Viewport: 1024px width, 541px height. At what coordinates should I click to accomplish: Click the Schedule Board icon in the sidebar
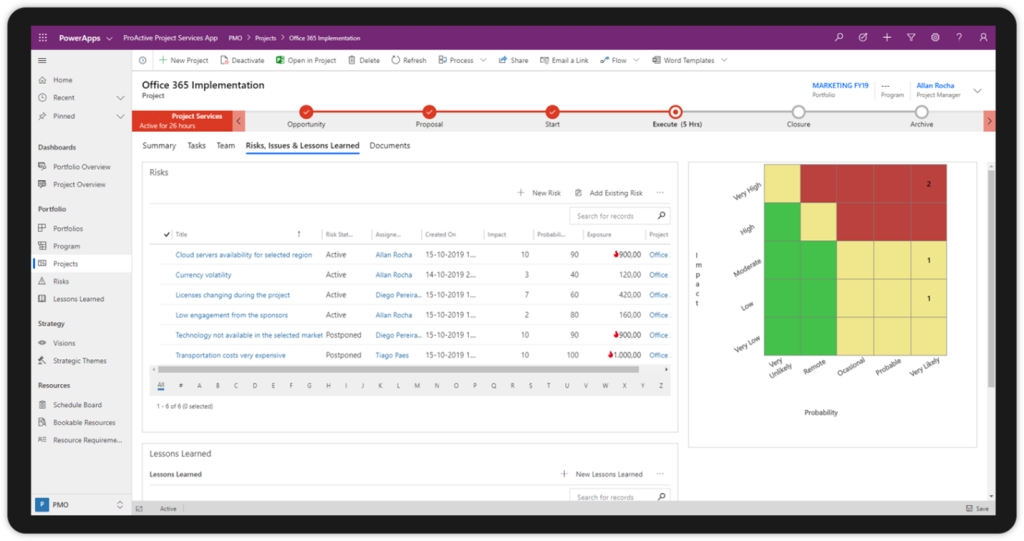[x=42, y=404]
